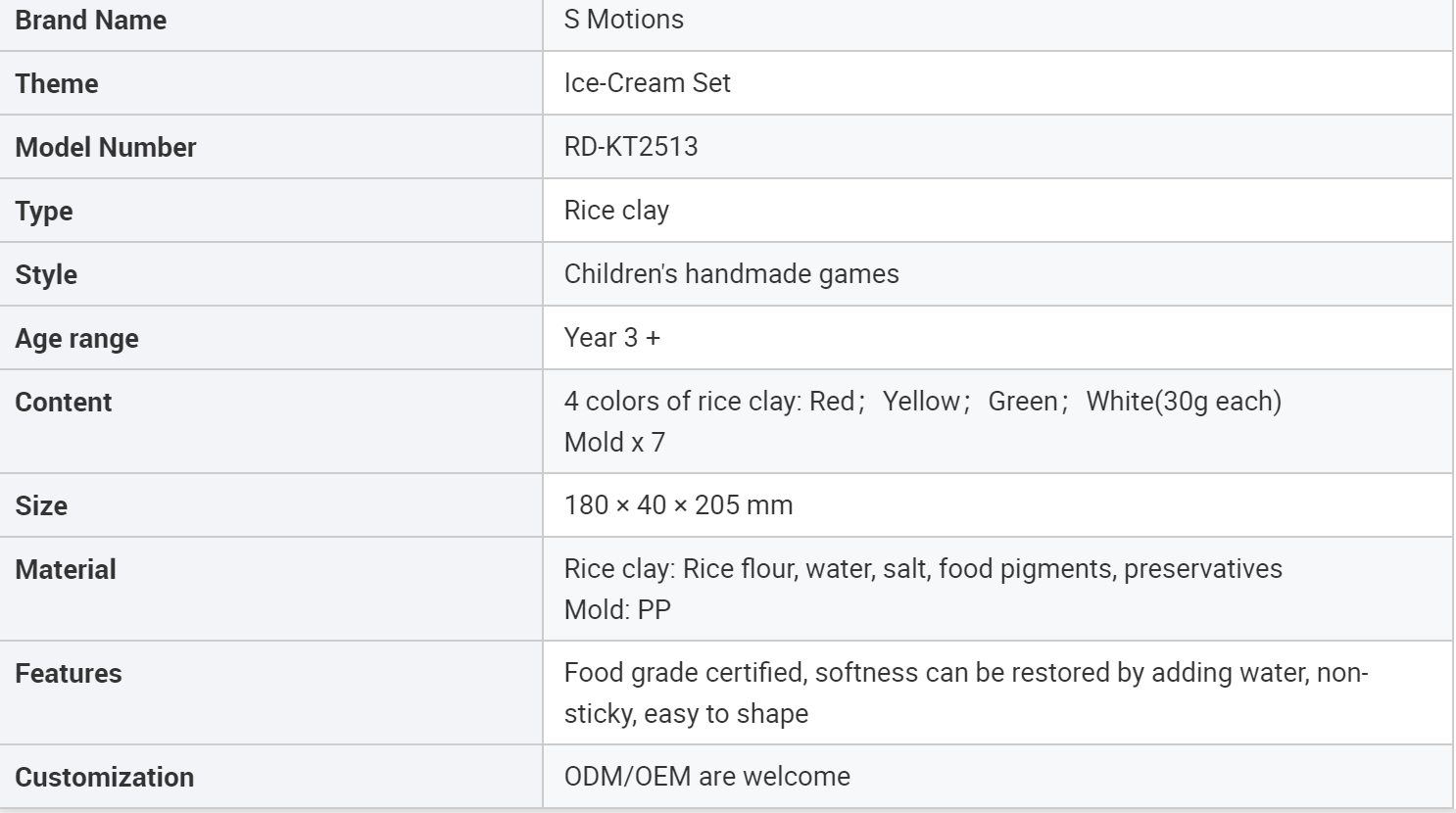Click the Year 3 + value
This screenshot has width=1456, height=813.
(611, 338)
